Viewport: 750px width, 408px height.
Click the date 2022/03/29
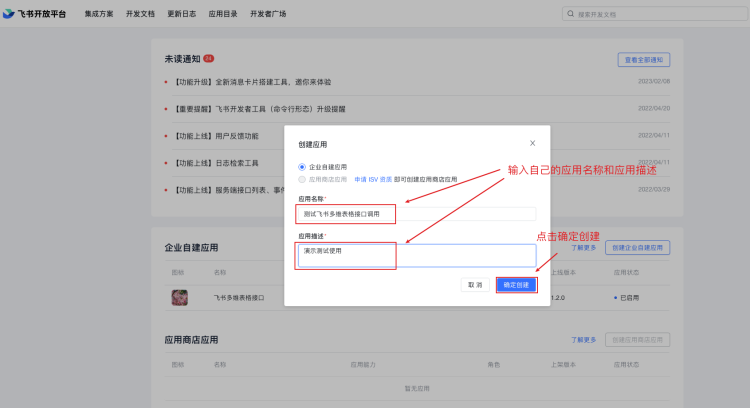click(654, 189)
